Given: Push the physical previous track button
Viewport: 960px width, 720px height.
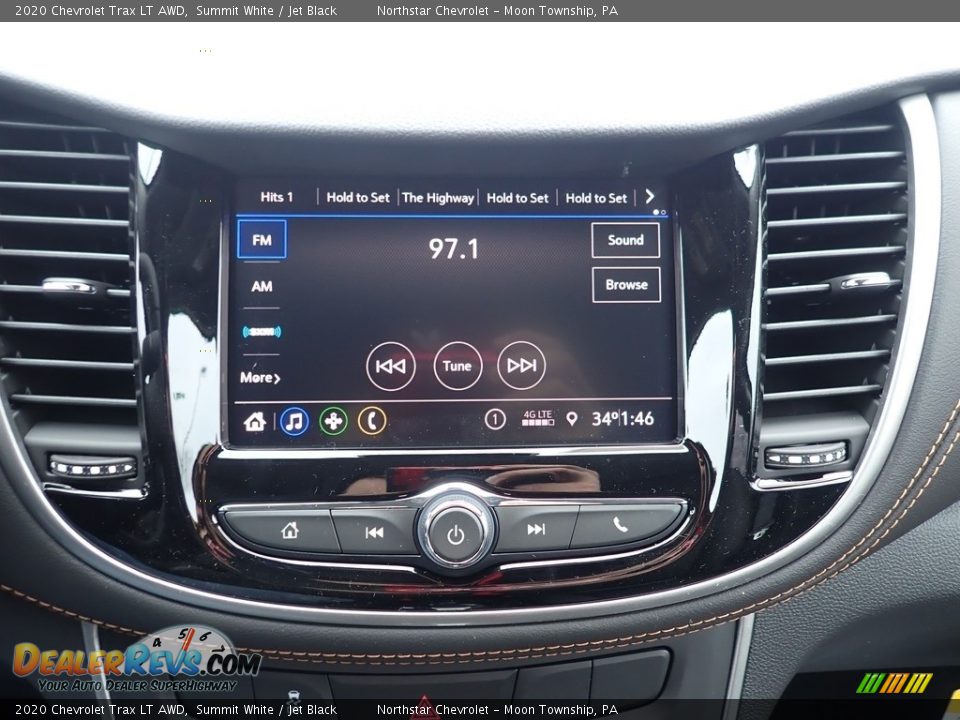Looking at the screenshot, I should coord(374,532).
